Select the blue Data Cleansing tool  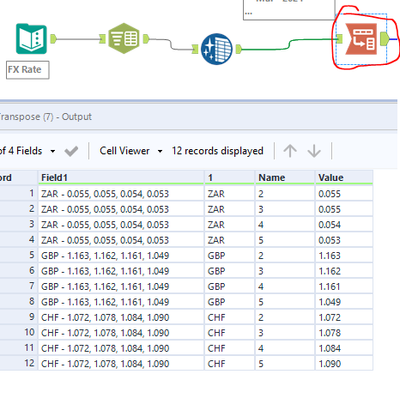click(x=217, y=49)
